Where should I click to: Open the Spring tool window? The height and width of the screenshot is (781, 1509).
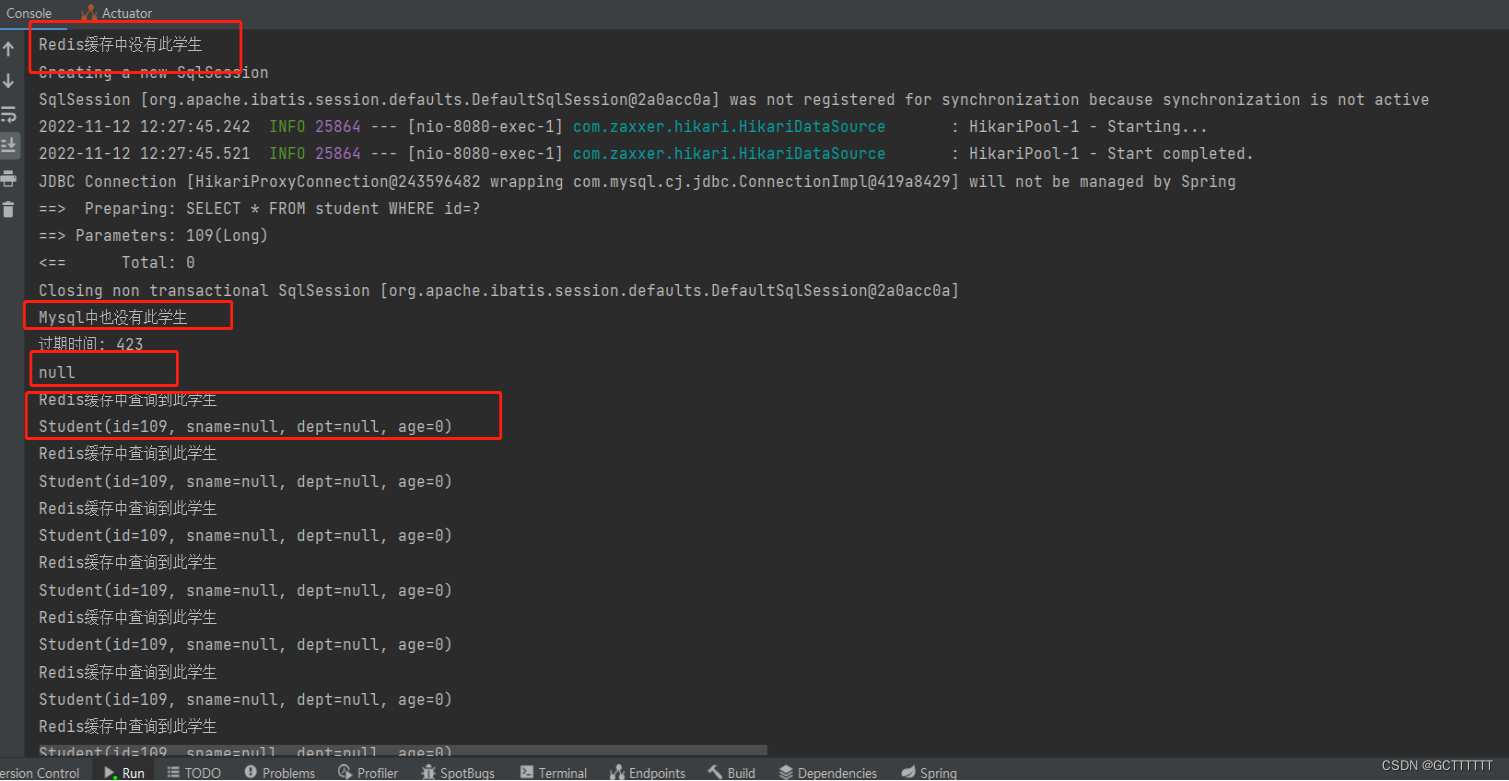(929, 773)
